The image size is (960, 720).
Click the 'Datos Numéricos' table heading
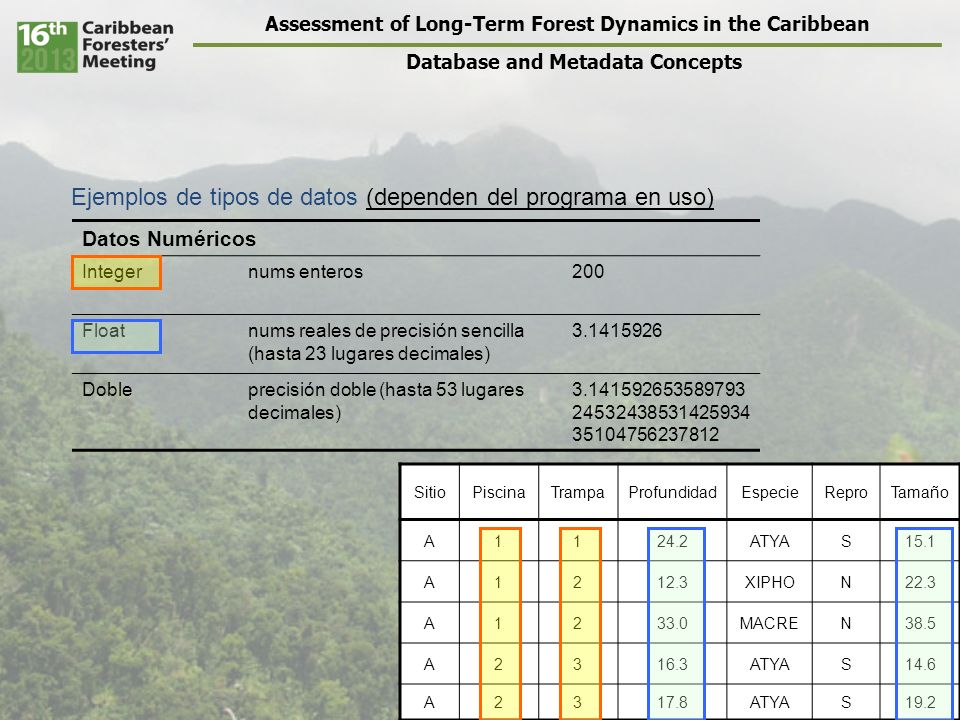coord(169,239)
